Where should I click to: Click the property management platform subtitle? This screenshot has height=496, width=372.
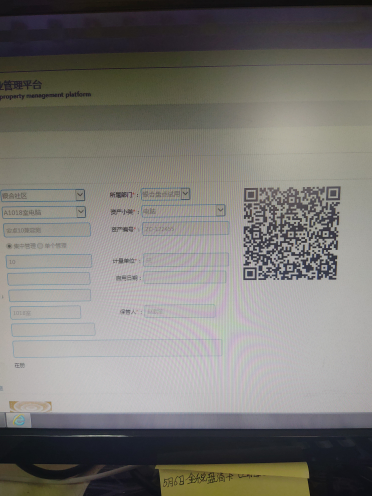(x=45, y=96)
